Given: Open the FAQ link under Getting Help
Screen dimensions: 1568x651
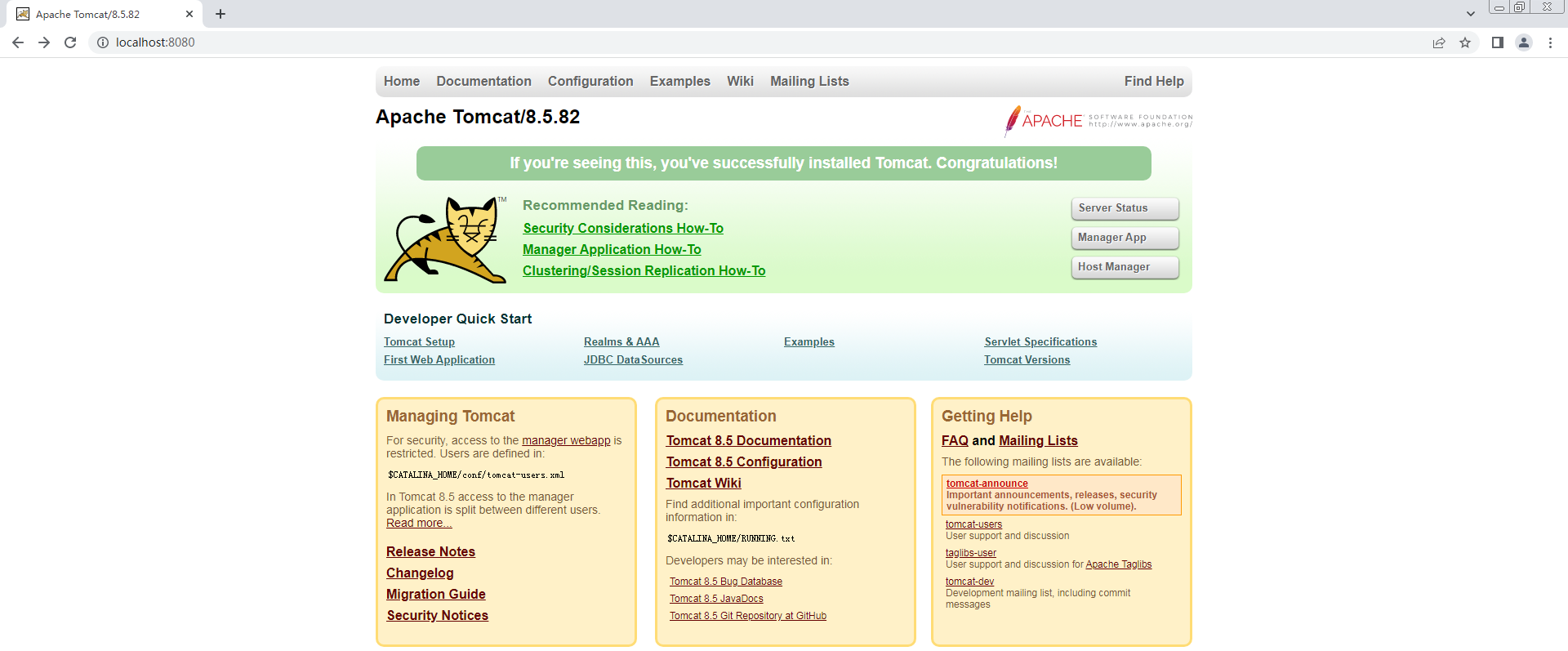Looking at the screenshot, I should point(955,441).
